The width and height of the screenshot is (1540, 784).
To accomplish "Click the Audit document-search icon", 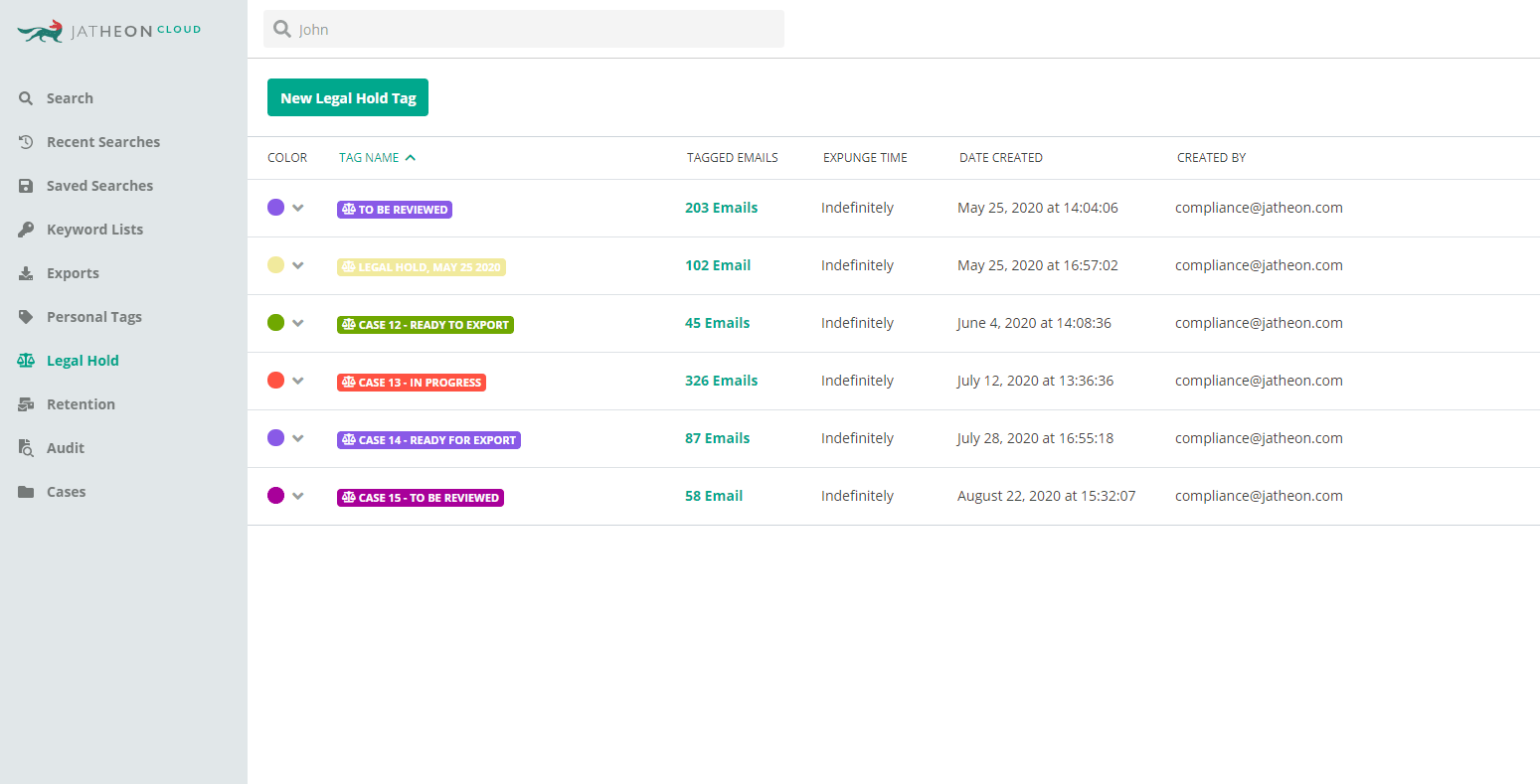I will point(26,448).
